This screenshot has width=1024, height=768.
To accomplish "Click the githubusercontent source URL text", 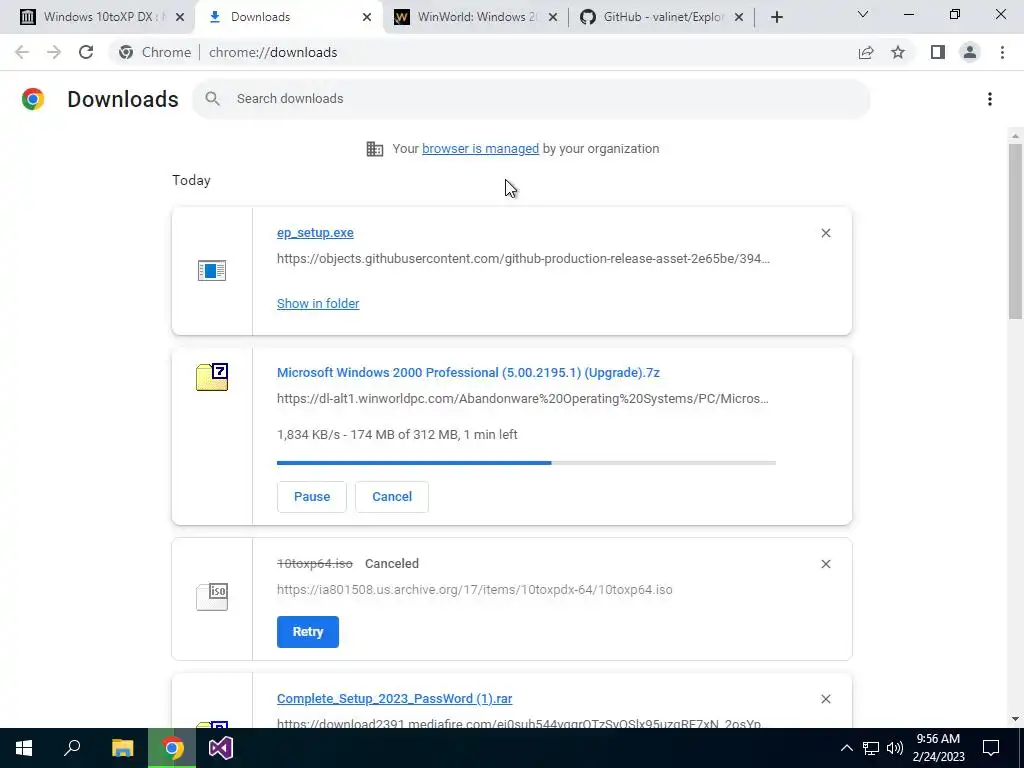I will [x=523, y=259].
